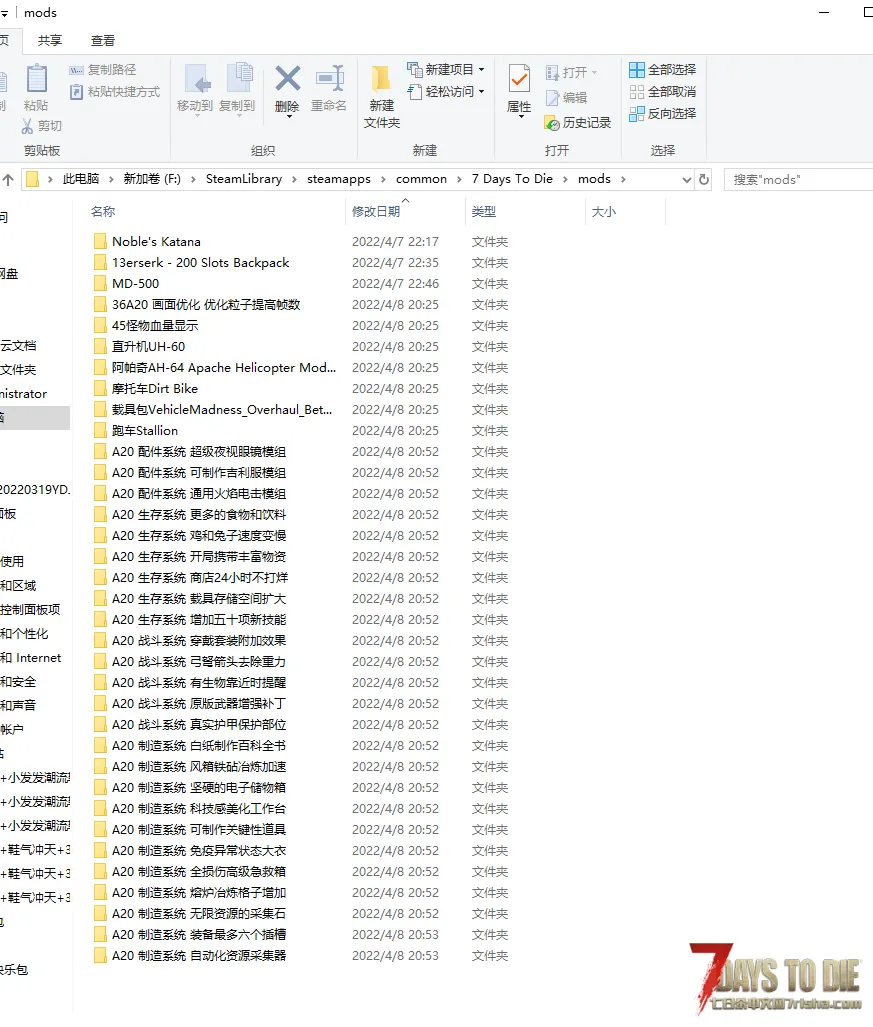Sort files by the 类型 column header

click(x=484, y=212)
